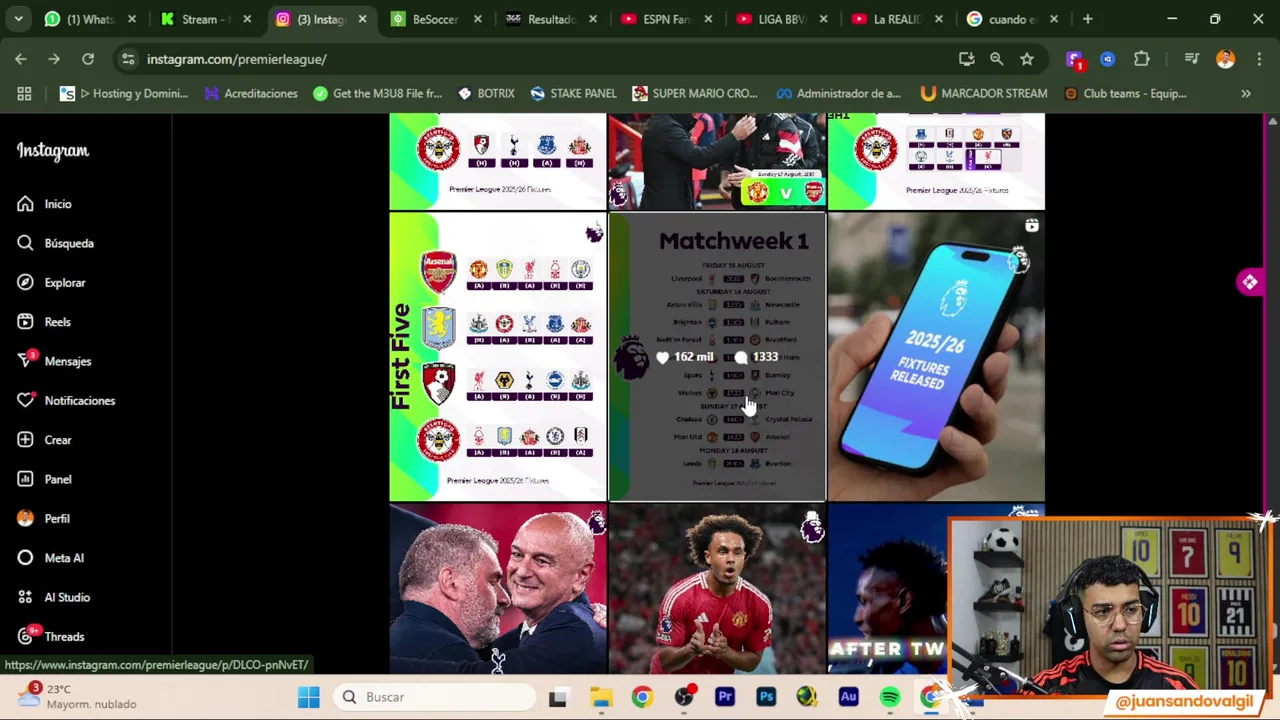The image size is (1280, 720).
Task: Switch to the ESPN Fan tab
Action: [x=666, y=19]
